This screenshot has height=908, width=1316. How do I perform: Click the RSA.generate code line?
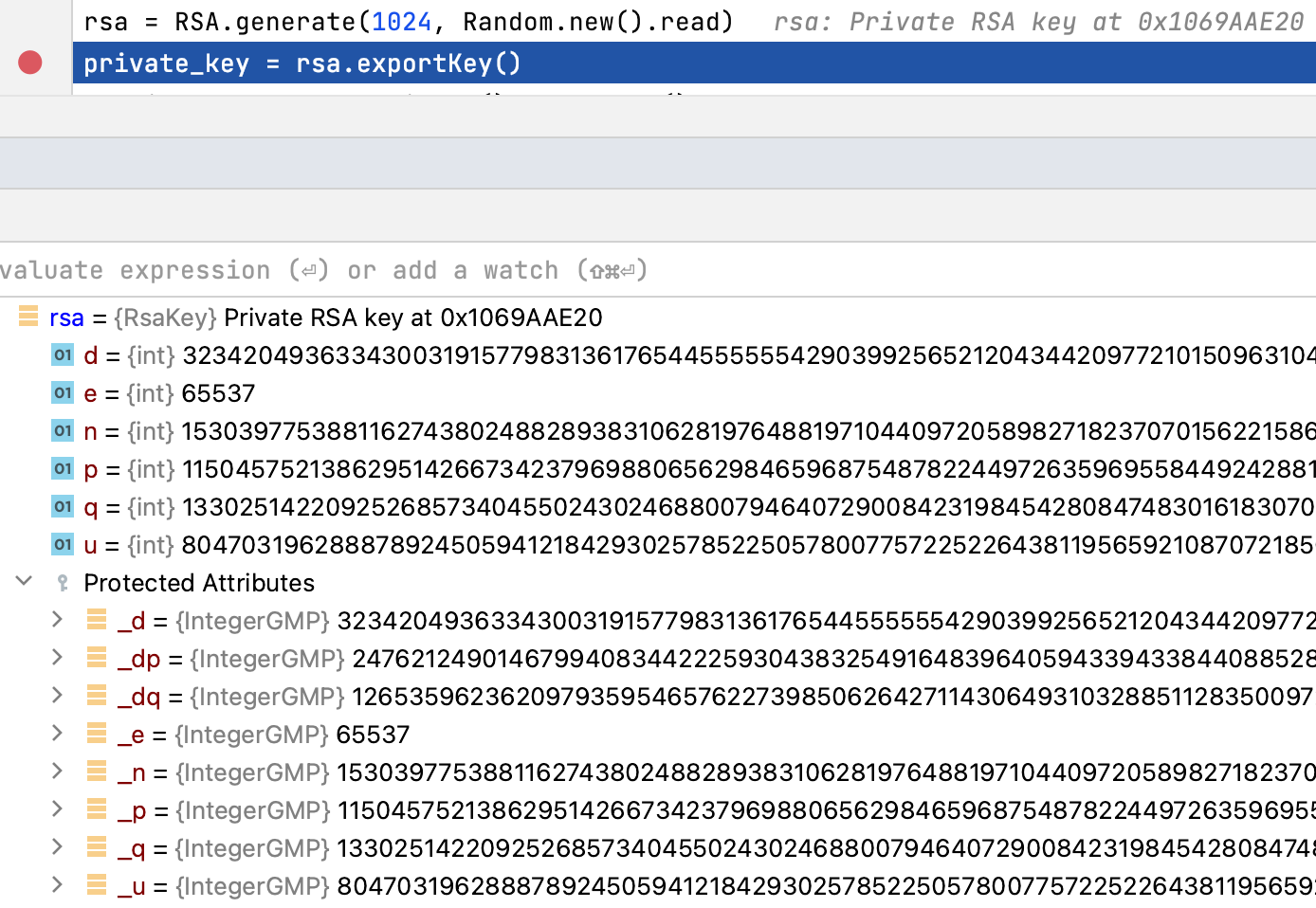408,22
